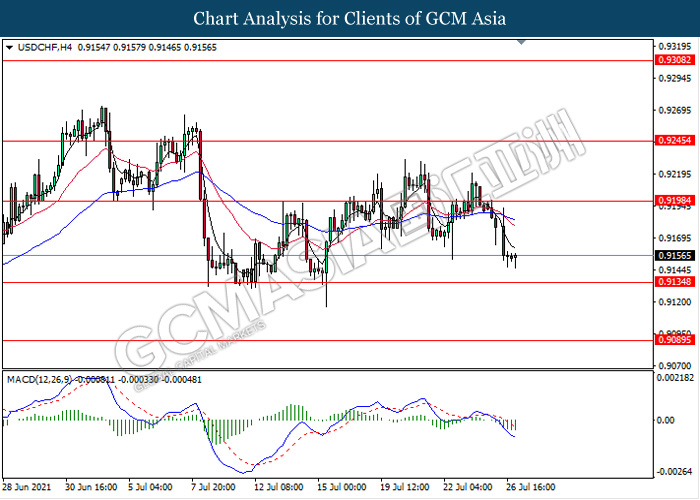Click the 0.93082 red price level label

675,60
